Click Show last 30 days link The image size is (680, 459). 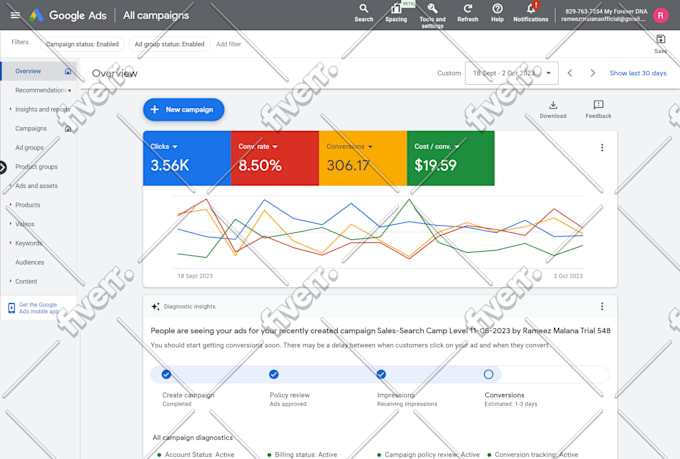click(638, 73)
